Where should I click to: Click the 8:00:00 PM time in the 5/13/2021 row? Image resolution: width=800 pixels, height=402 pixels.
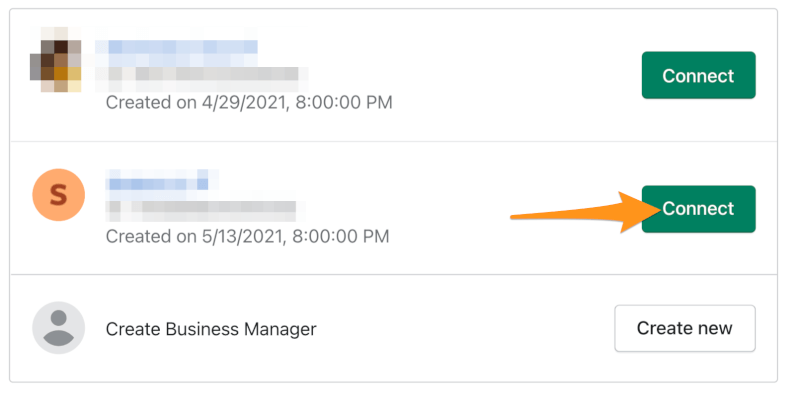341,236
